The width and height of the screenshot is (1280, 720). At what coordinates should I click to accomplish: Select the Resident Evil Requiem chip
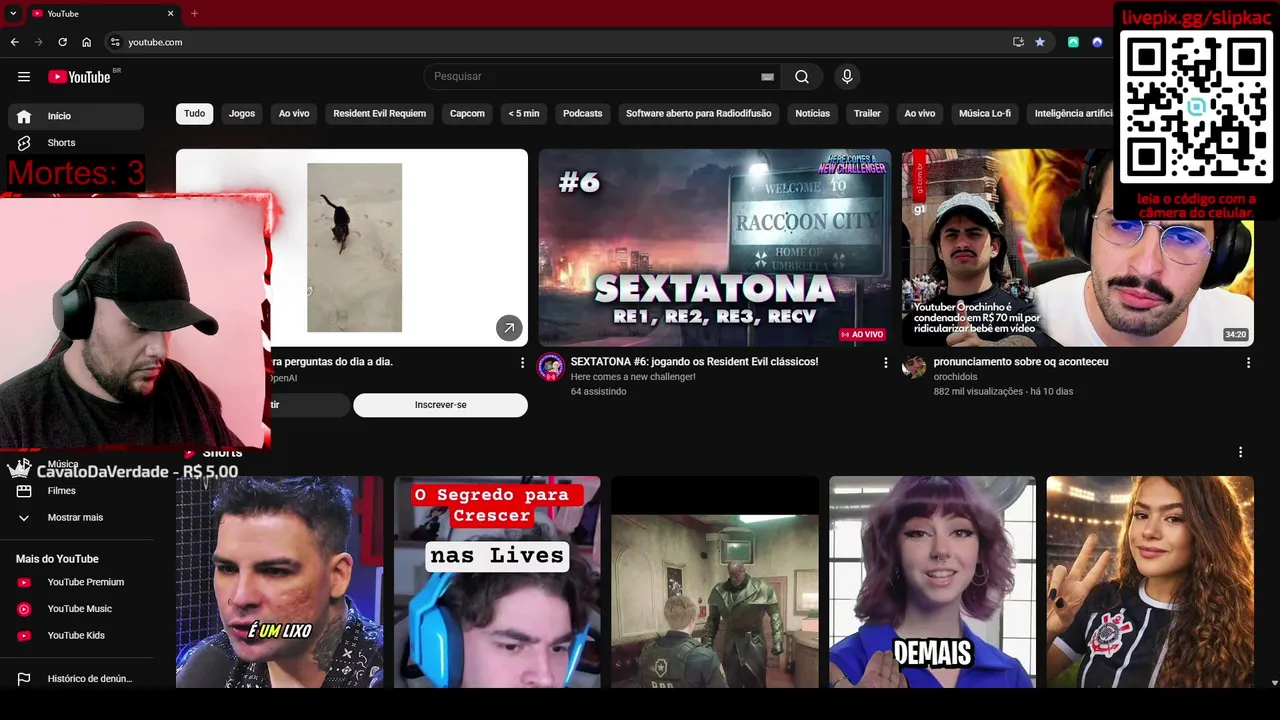click(x=380, y=114)
